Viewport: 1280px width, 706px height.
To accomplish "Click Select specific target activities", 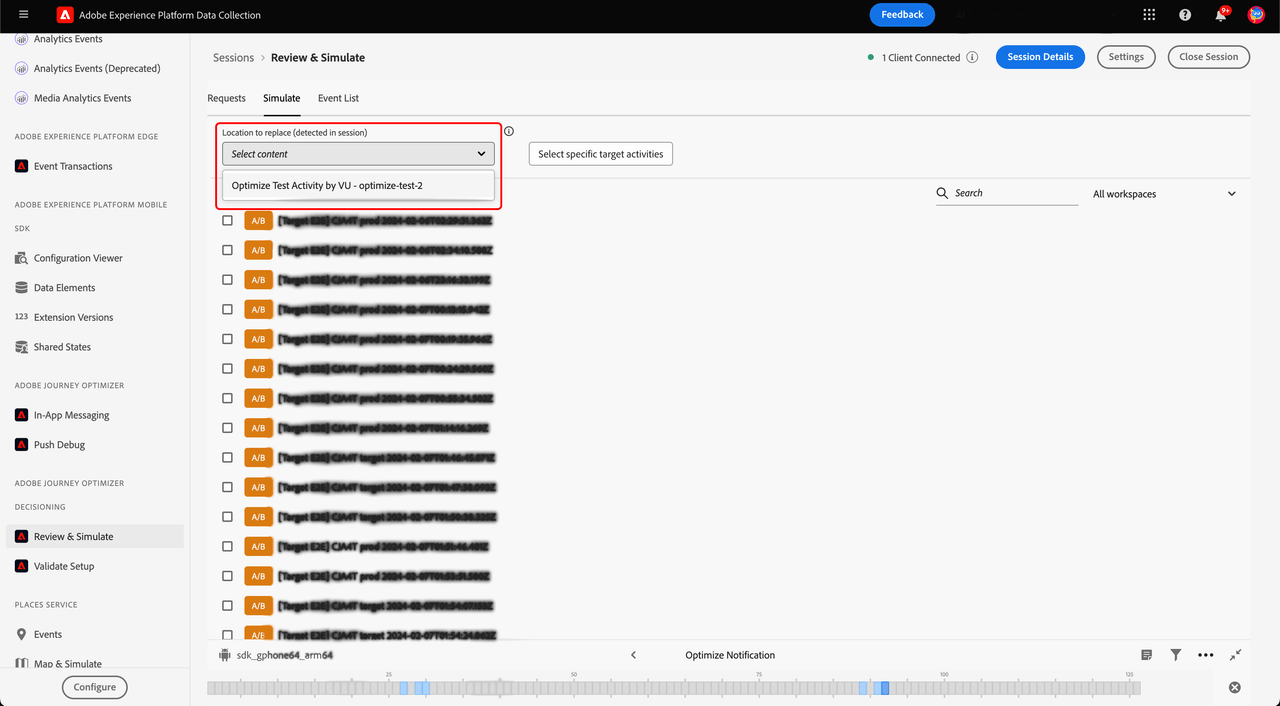I will coord(601,154).
